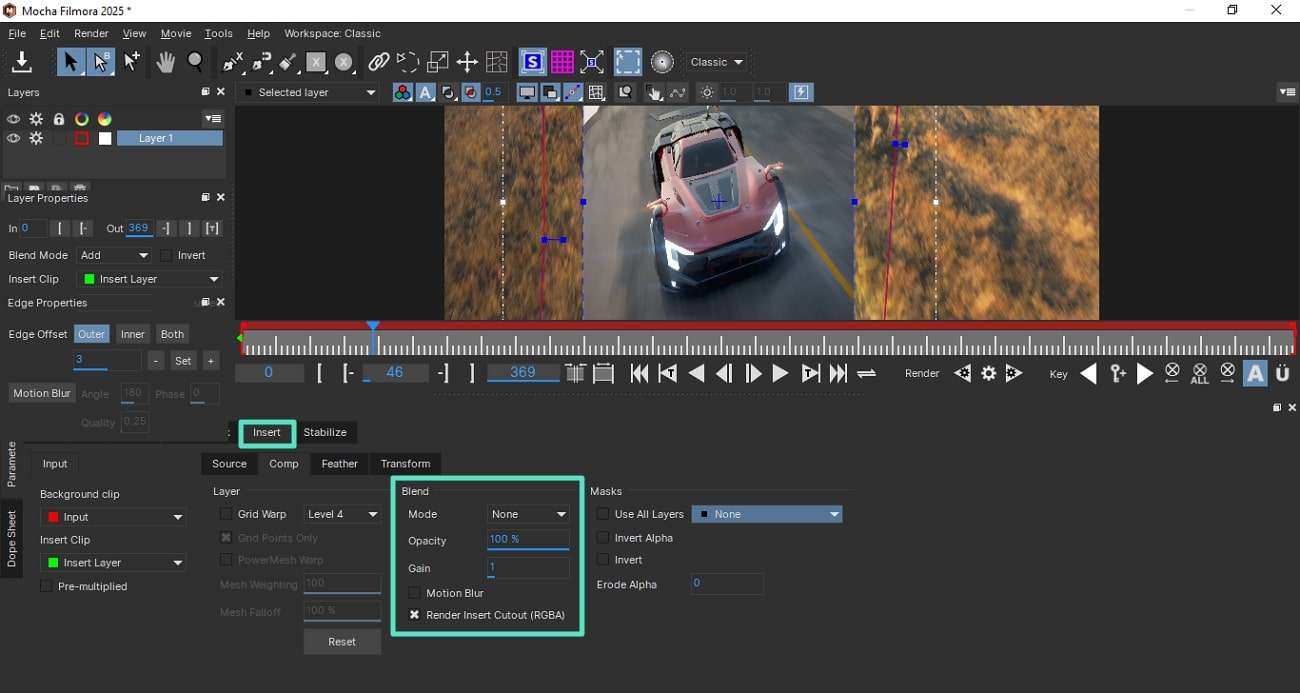The height and width of the screenshot is (693, 1300).
Task: Open the Tools menu
Action: coord(218,34)
